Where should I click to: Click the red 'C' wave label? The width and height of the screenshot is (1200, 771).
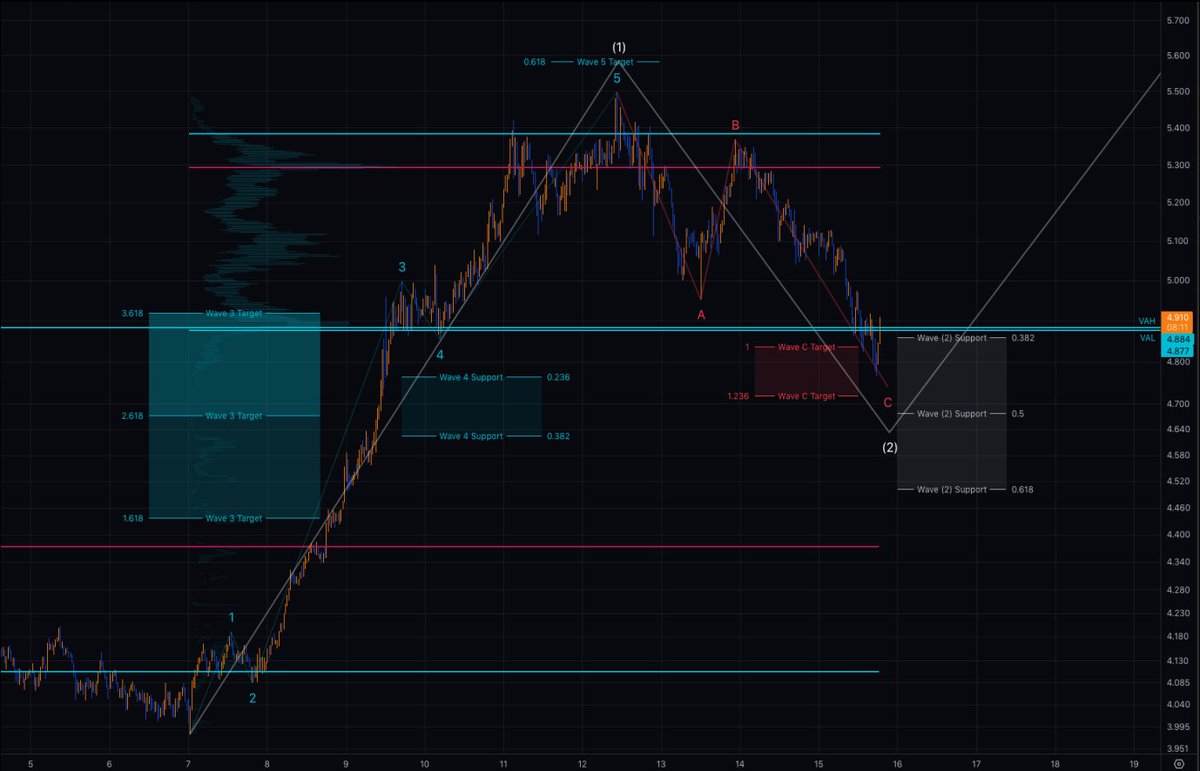tap(887, 402)
